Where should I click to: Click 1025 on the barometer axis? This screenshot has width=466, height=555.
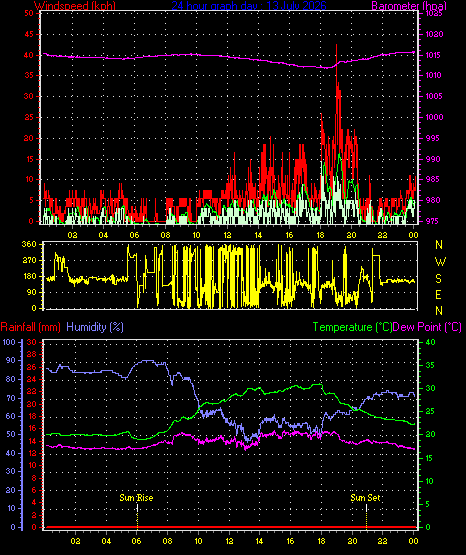click(434, 13)
